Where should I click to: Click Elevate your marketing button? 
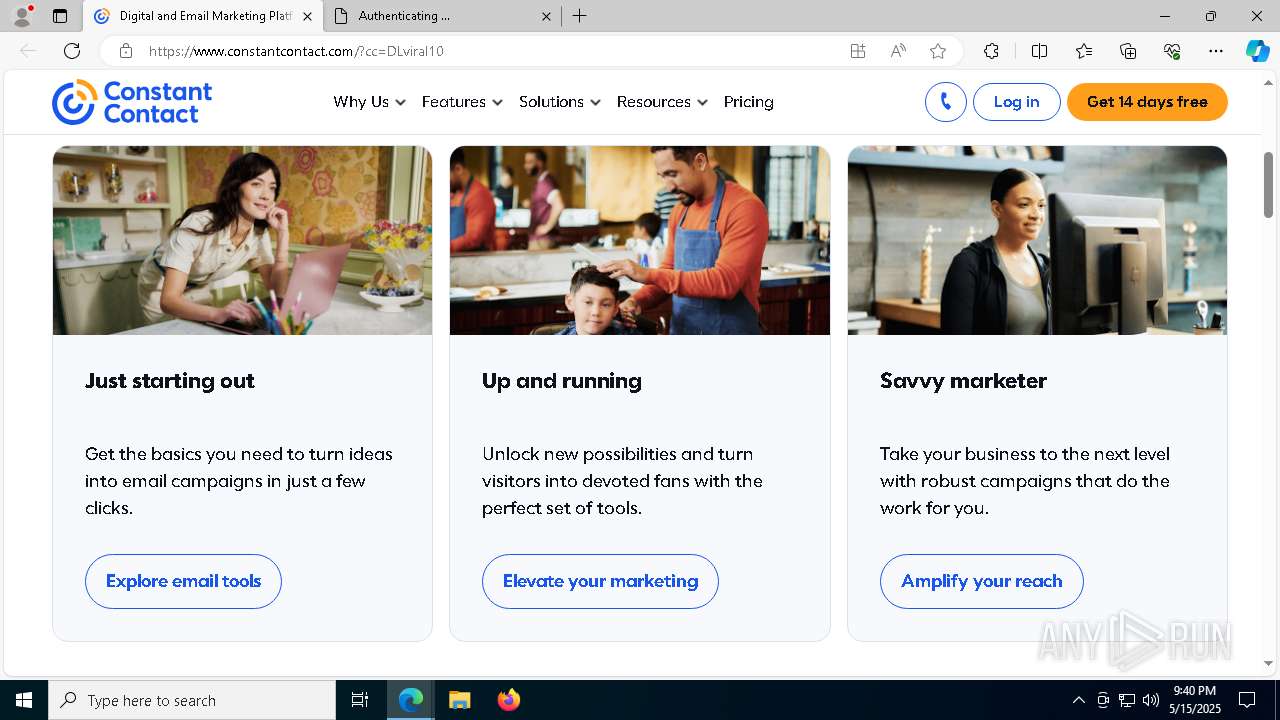pyautogui.click(x=600, y=581)
